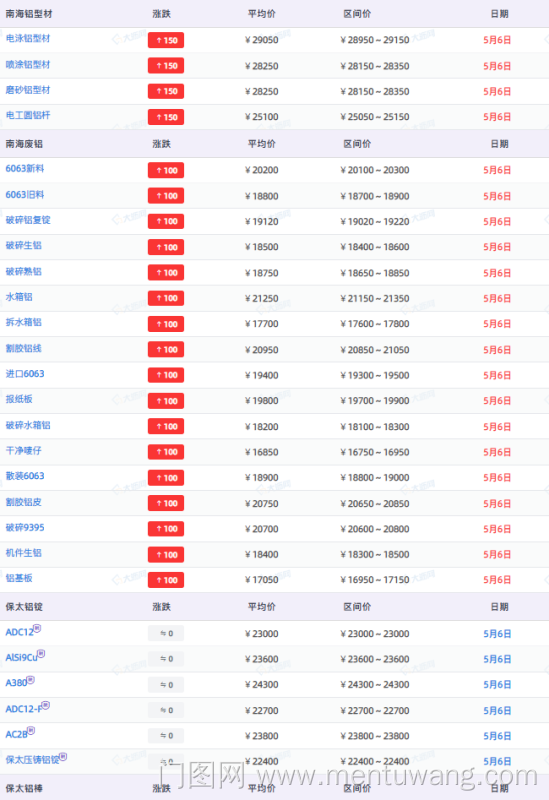
Task: Select the 破碎铝复锭 item link
Action: point(28,220)
